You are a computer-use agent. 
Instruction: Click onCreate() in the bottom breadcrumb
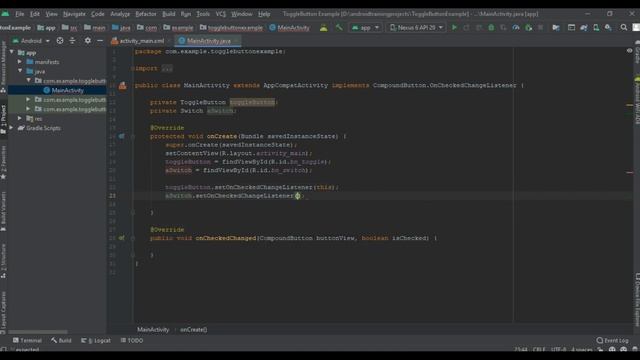(193, 329)
